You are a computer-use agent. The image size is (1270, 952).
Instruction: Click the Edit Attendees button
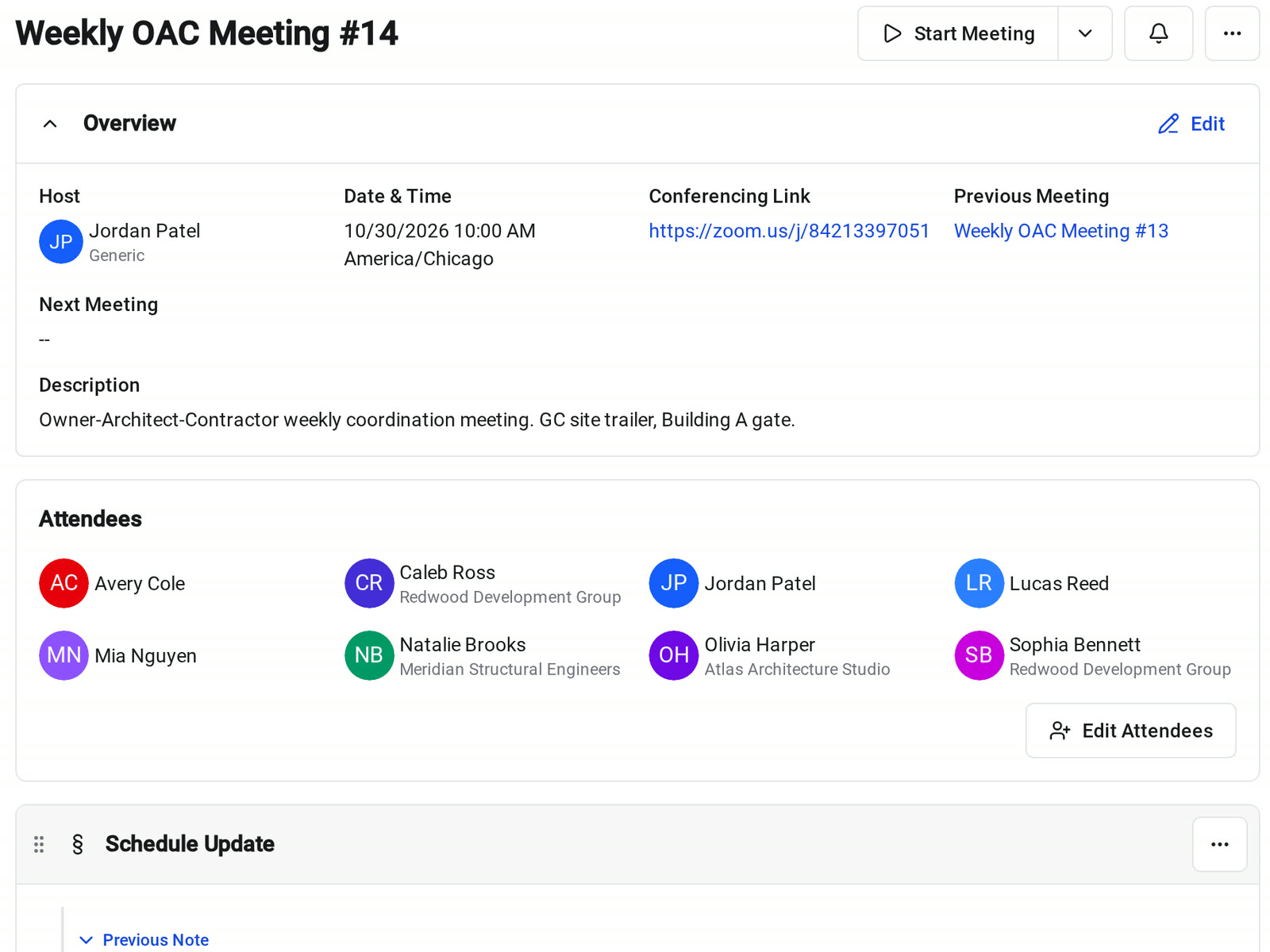click(1130, 731)
